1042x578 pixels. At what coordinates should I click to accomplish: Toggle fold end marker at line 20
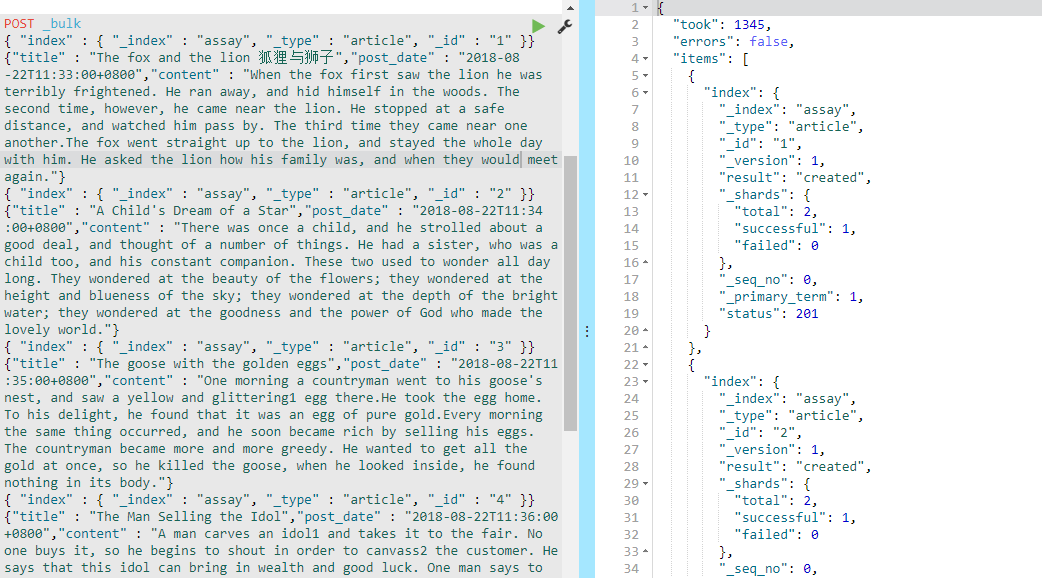tap(646, 331)
